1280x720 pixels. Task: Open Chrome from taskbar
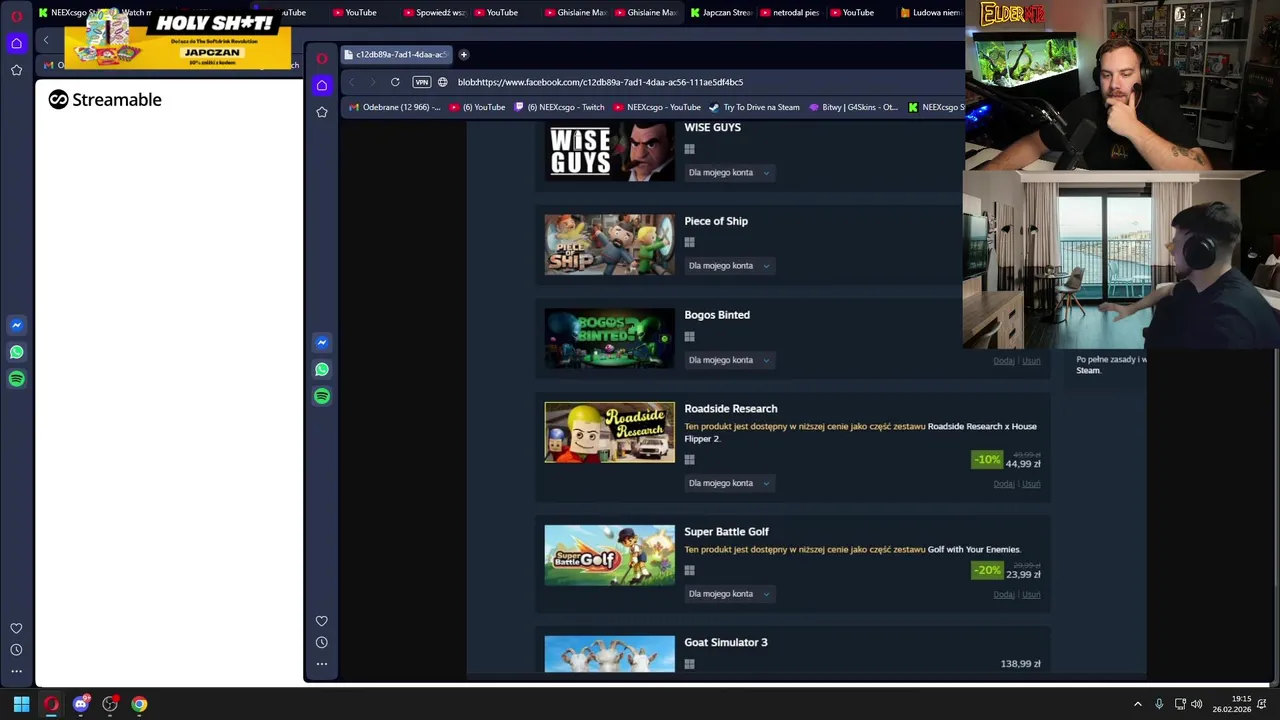(139, 704)
